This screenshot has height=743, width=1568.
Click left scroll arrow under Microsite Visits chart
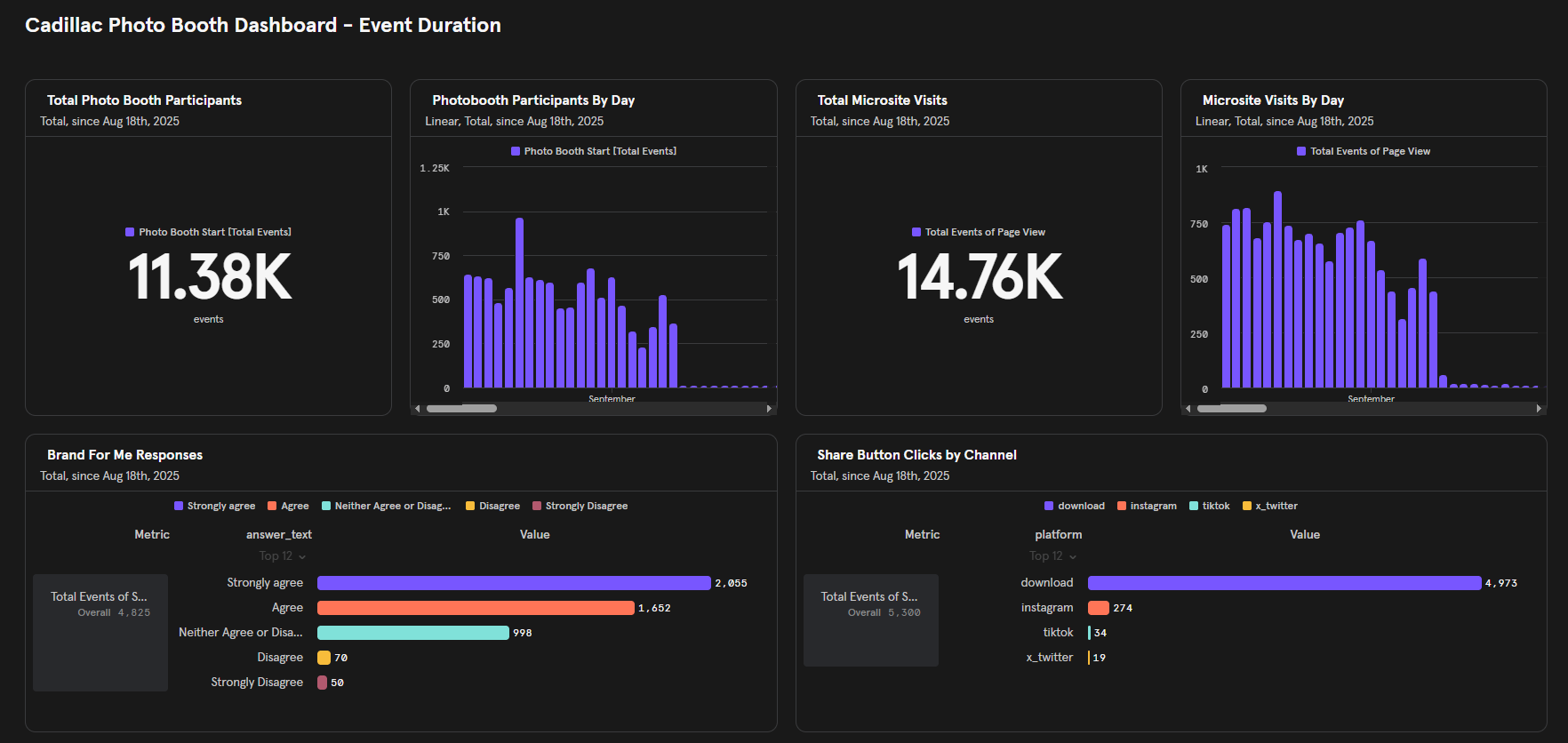(1188, 409)
